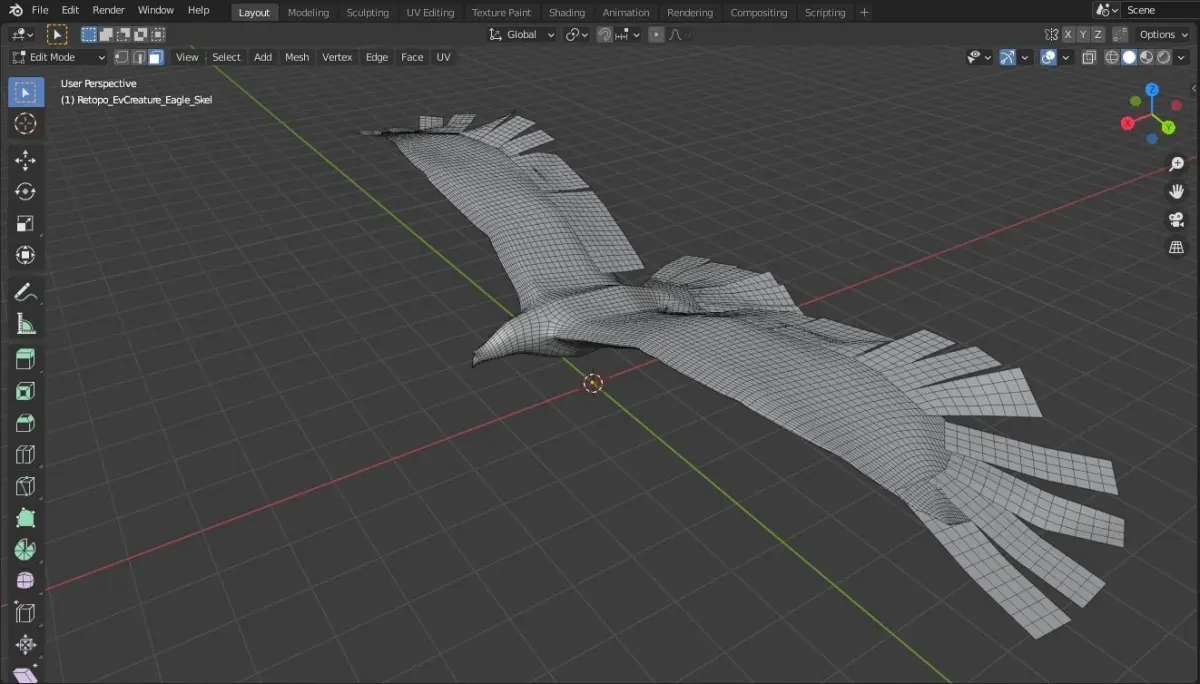Image resolution: width=1200 pixels, height=684 pixels.
Task: Switch to the Shading tab
Action: pos(567,12)
